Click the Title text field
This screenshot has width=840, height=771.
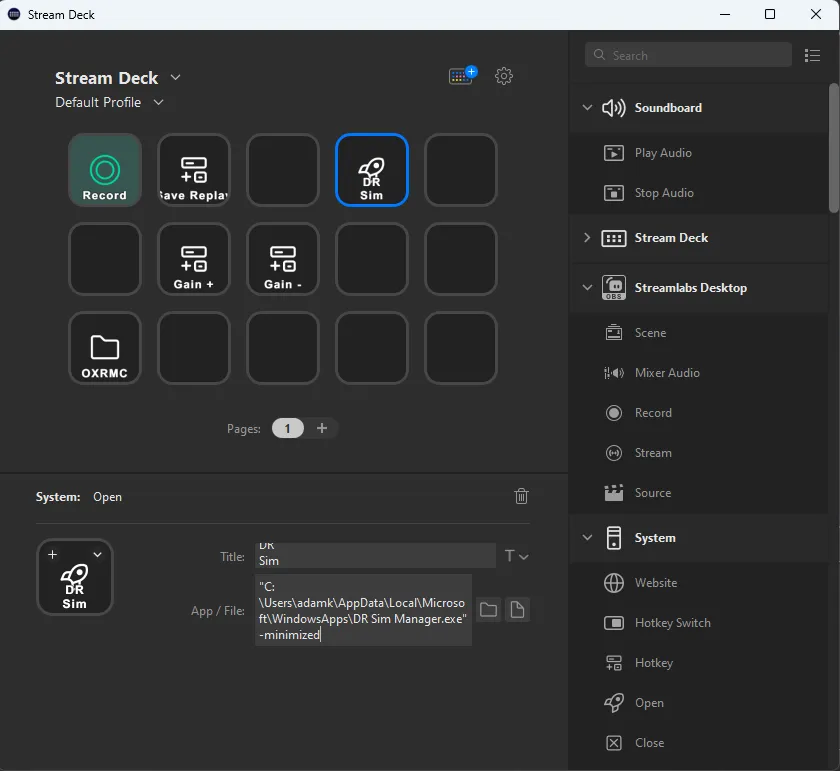click(x=375, y=555)
